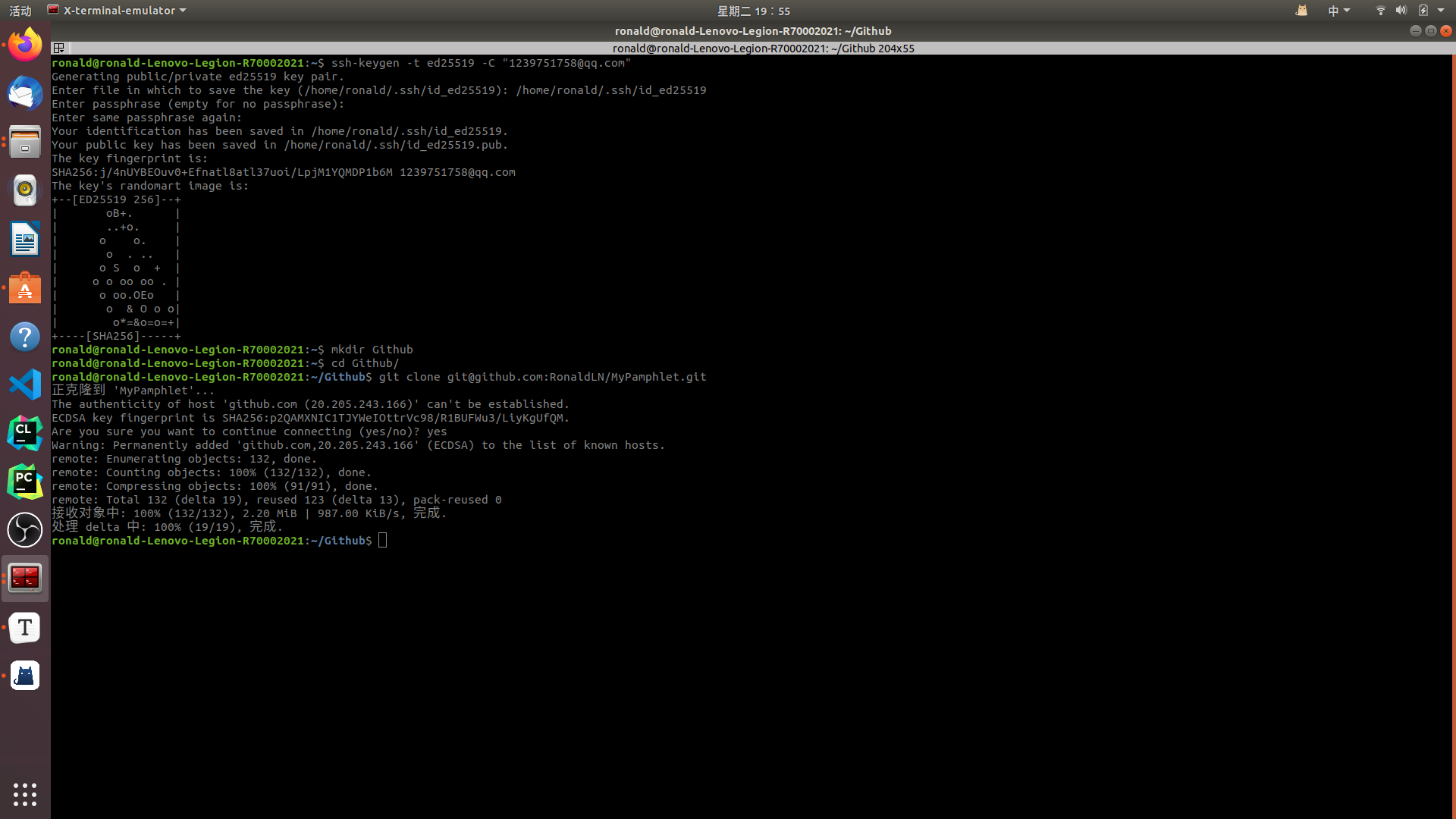
Task: Click the Terminator split-layout grid icon
Action: coord(58,48)
